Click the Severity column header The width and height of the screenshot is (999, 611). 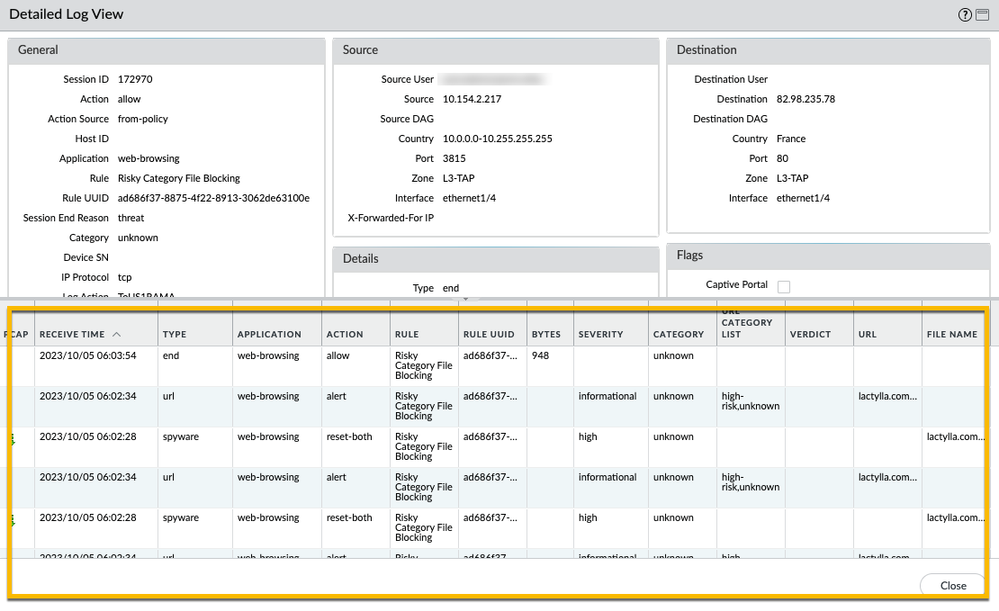[x=600, y=334]
